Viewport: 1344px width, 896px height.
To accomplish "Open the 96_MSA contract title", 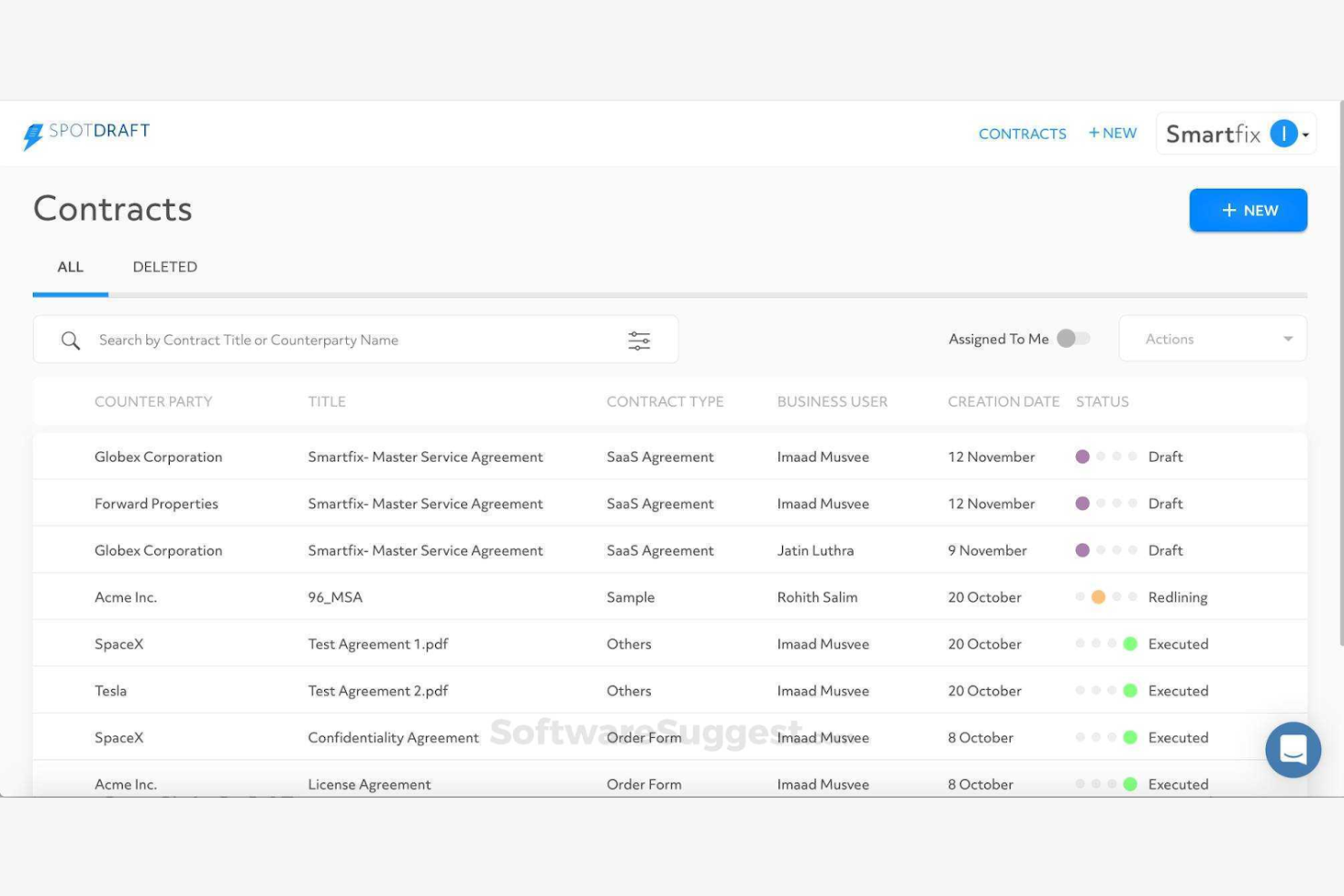I will click(x=335, y=597).
